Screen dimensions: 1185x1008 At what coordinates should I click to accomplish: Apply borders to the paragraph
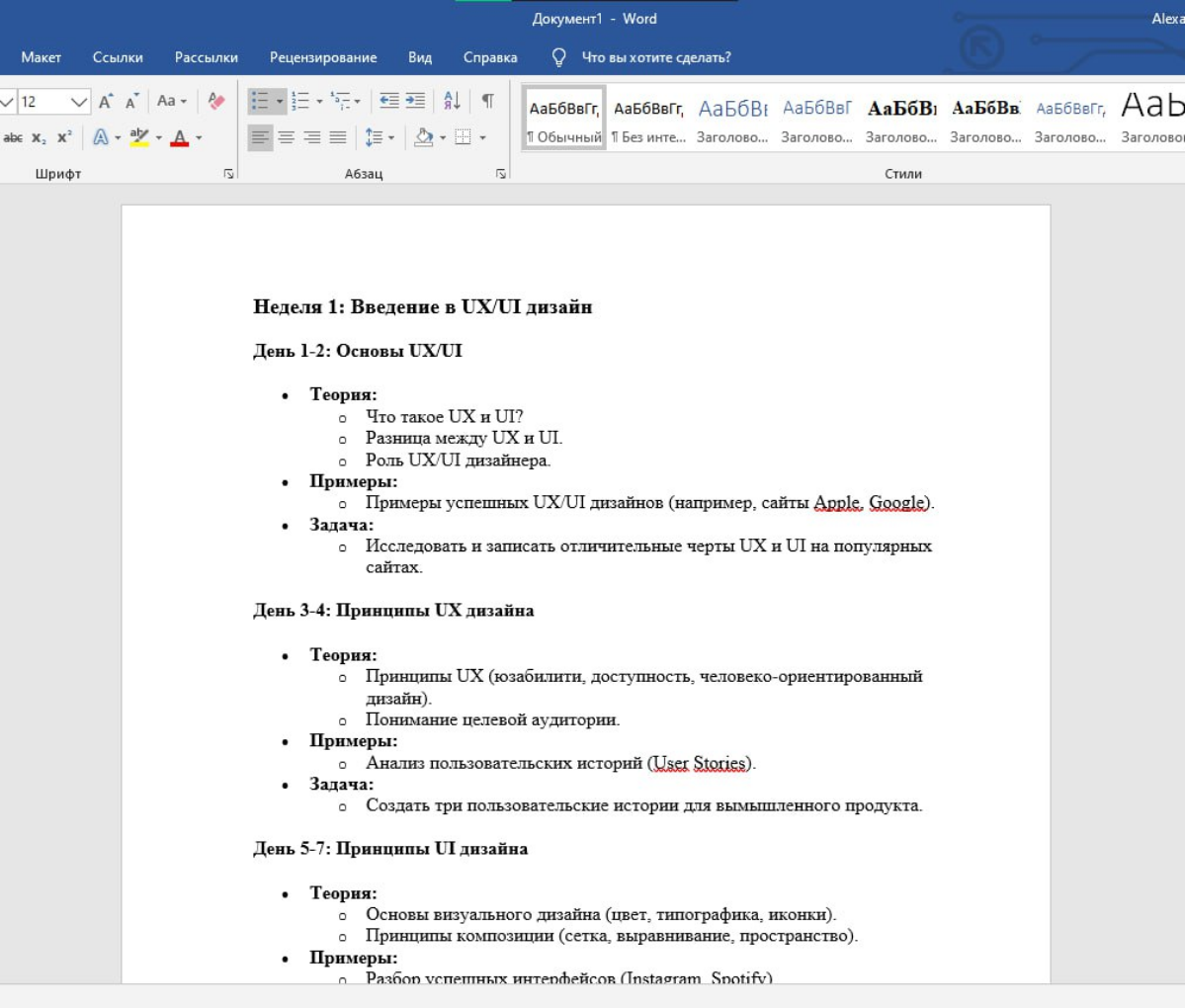pos(463,137)
